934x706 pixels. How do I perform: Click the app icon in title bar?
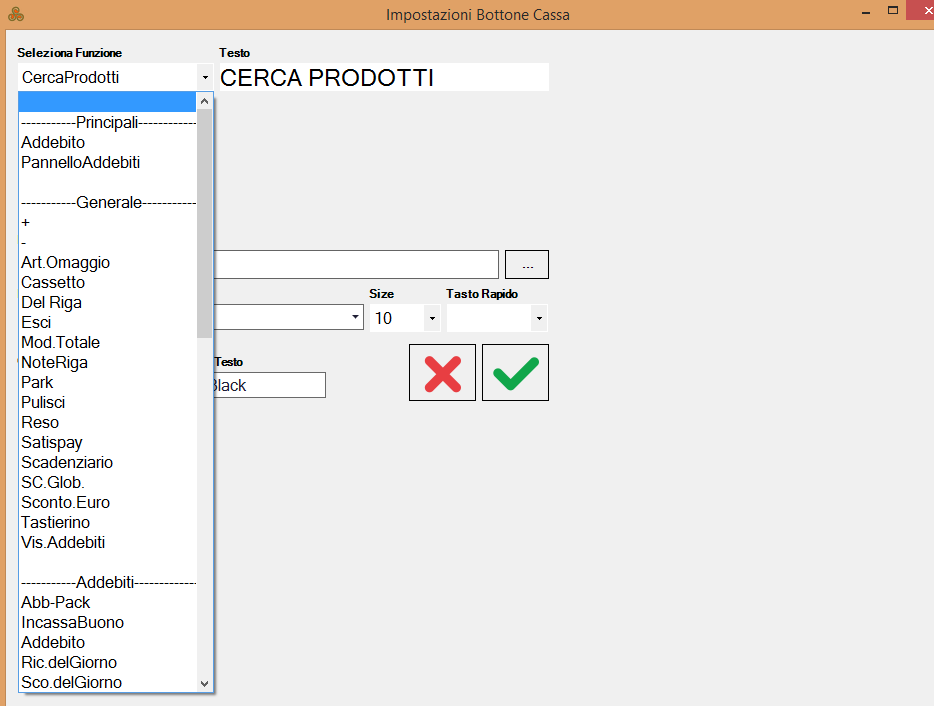15,14
